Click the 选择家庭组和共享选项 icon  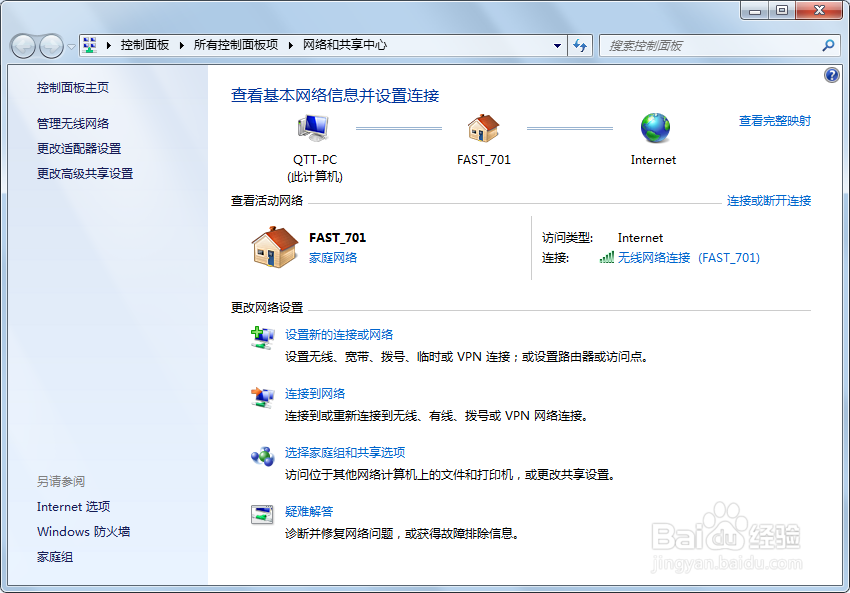[x=263, y=453]
